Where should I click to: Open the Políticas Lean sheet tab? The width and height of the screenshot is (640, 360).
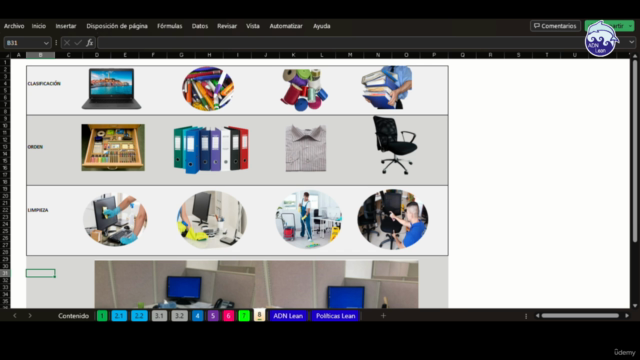[336, 316]
